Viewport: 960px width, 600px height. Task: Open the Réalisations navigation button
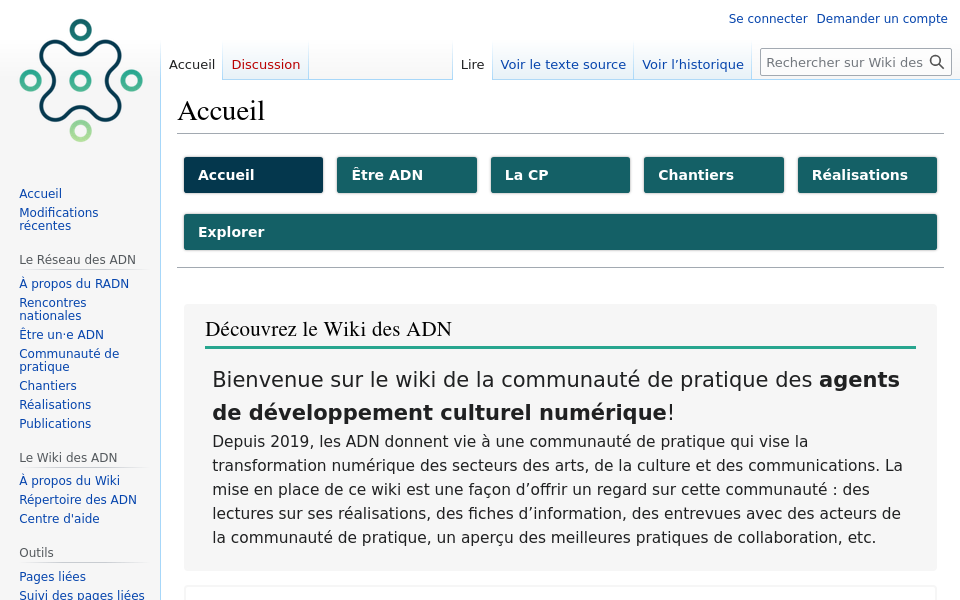866,174
